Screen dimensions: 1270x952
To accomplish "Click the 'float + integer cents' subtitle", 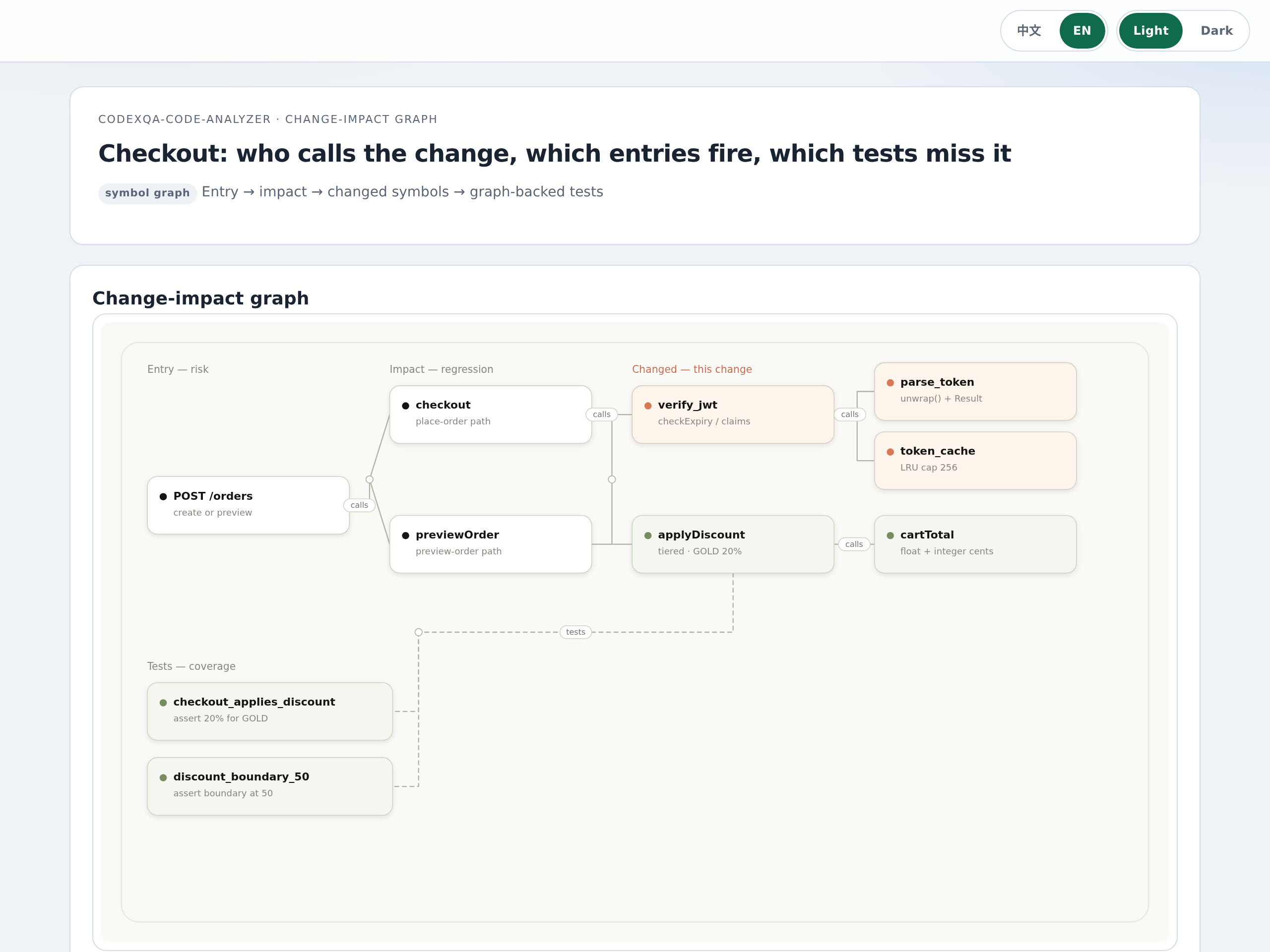I will pyautogui.click(x=946, y=551).
